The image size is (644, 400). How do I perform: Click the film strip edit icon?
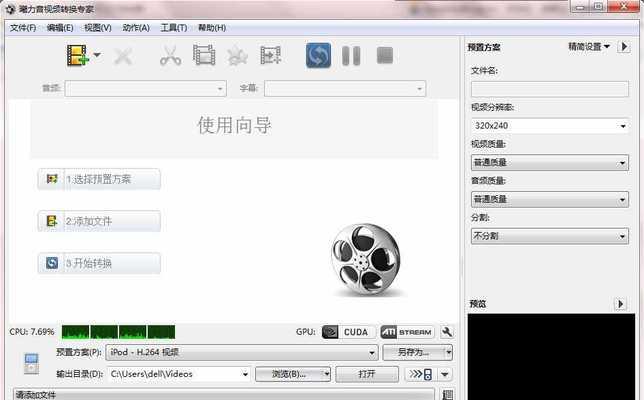click(204, 55)
